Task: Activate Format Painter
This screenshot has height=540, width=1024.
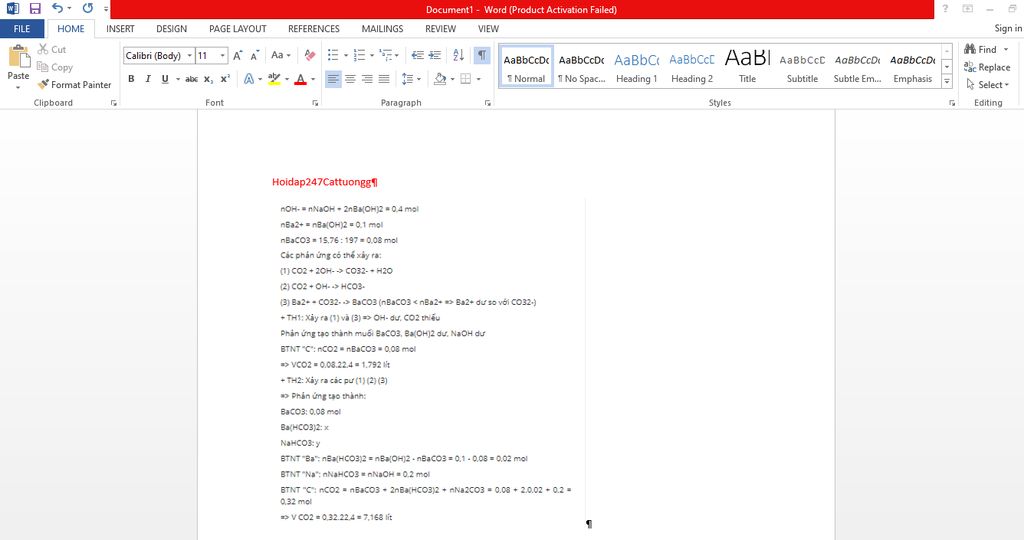Action: click(74, 85)
